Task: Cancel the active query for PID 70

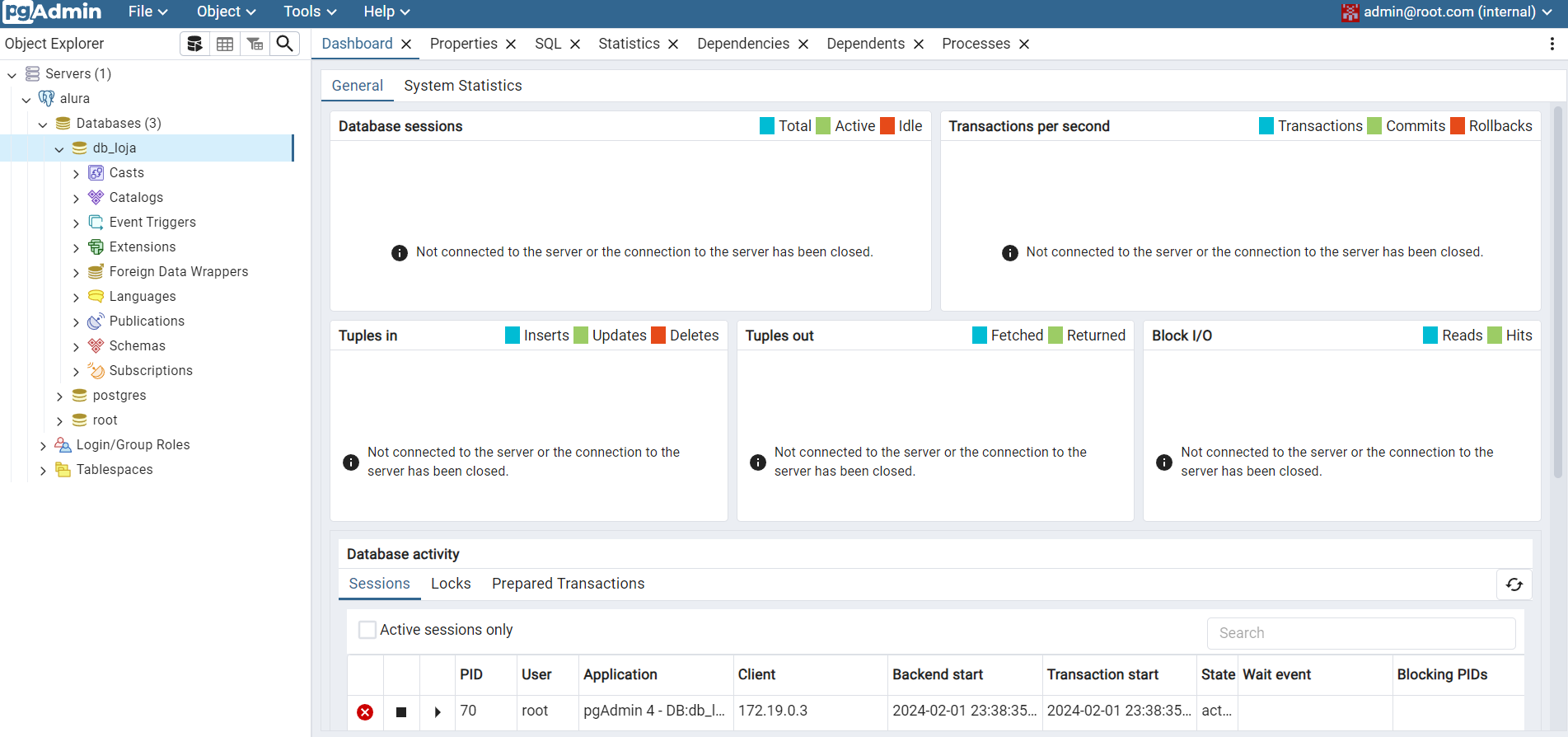Action: pos(401,712)
